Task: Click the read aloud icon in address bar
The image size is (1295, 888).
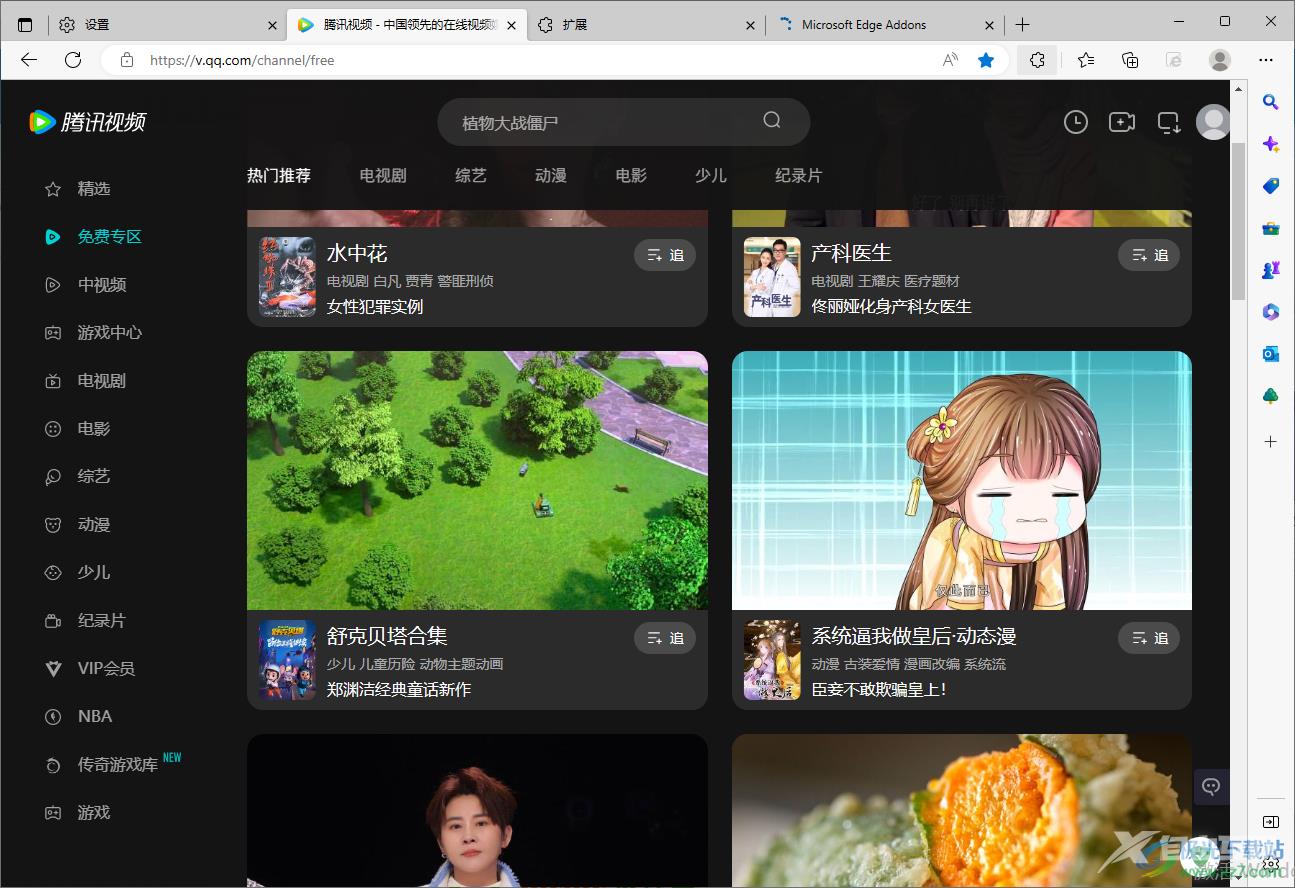Action: click(x=950, y=60)
